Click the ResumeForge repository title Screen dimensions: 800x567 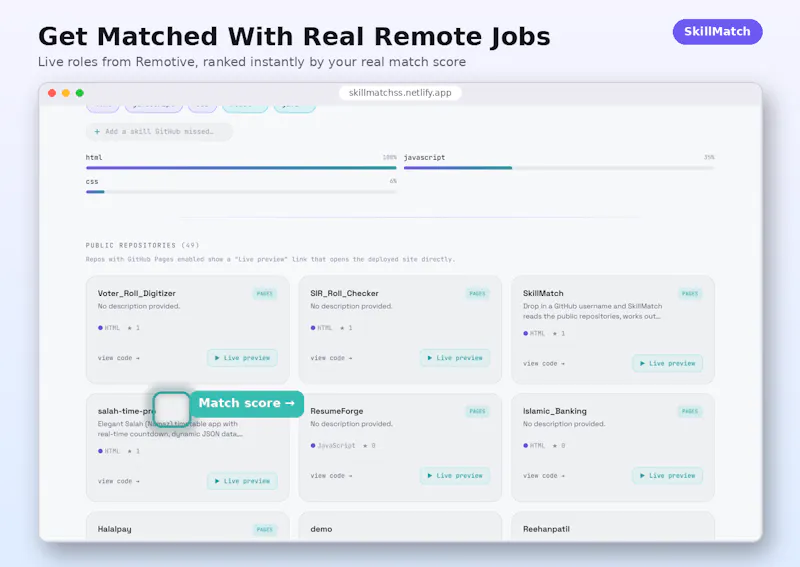(x=337, y=411)
